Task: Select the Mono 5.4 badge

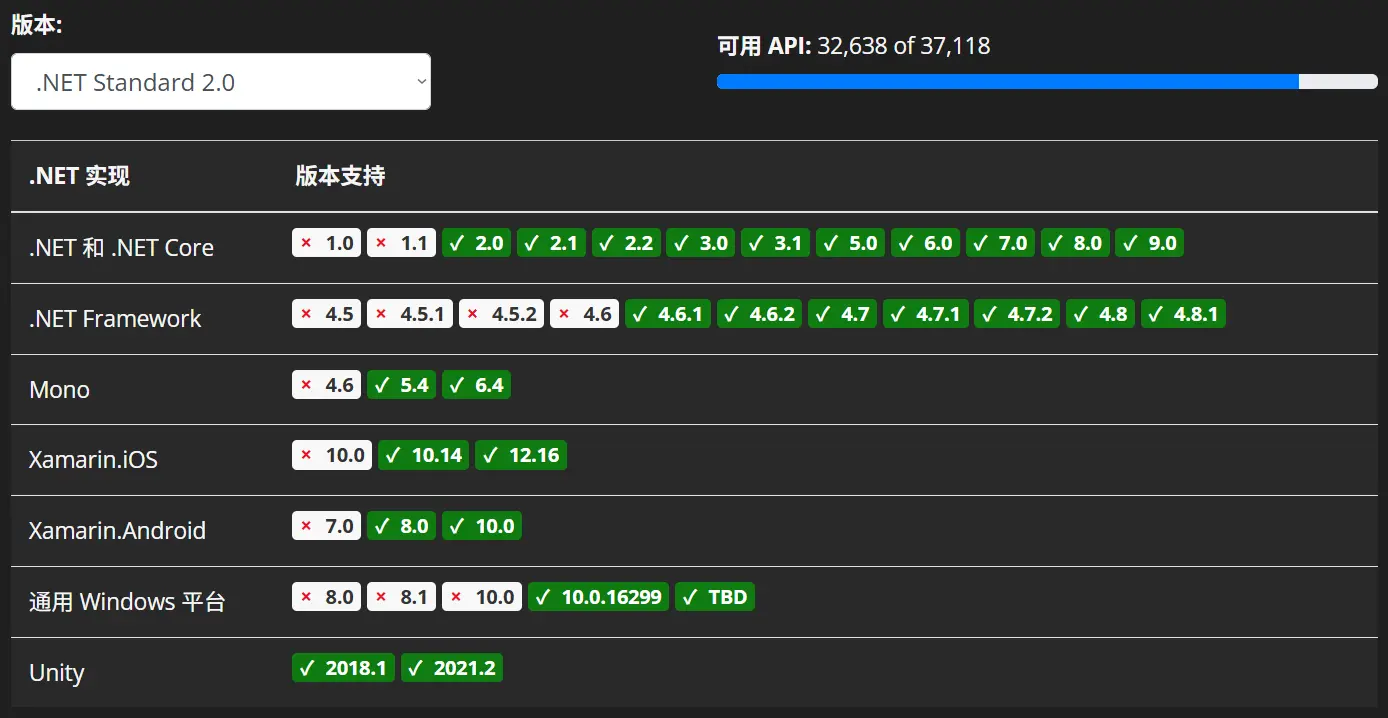Action: (x=401, y=385)
